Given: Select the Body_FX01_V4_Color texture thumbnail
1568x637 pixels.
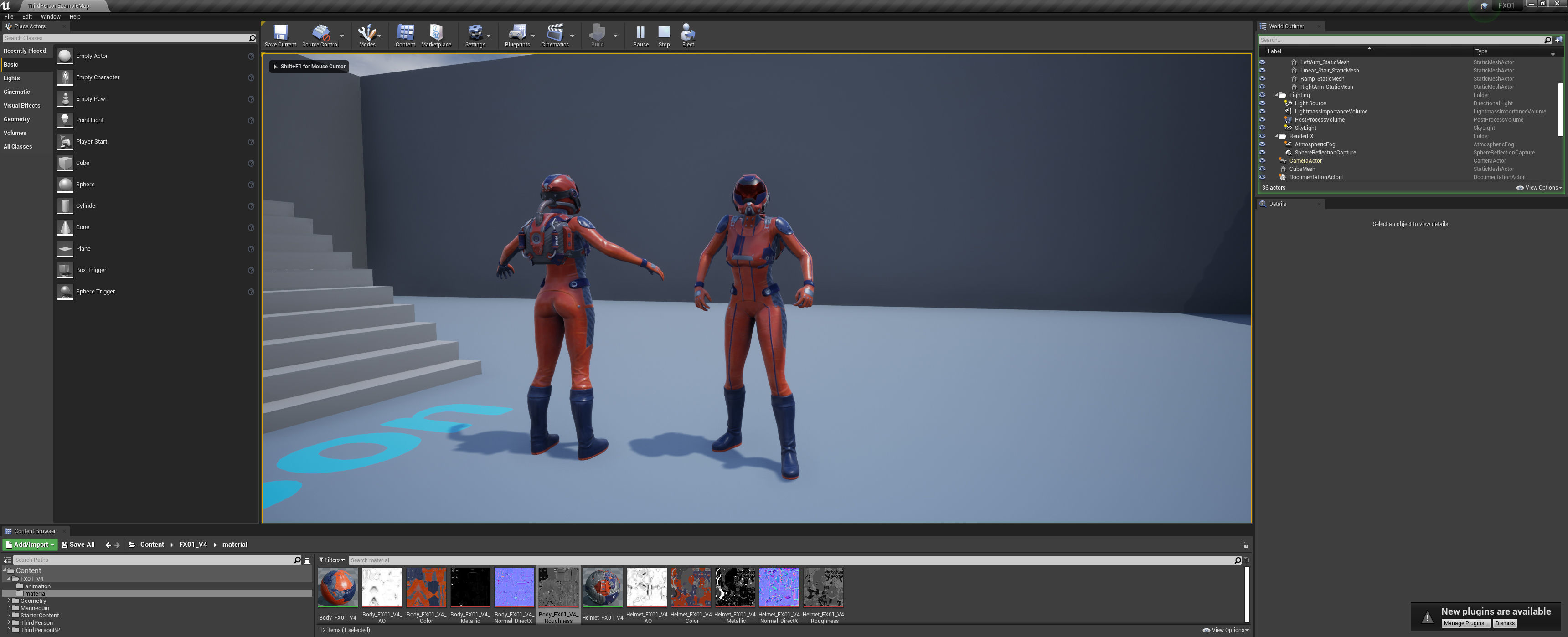Looking at the screenshot, I should point(426,587).
